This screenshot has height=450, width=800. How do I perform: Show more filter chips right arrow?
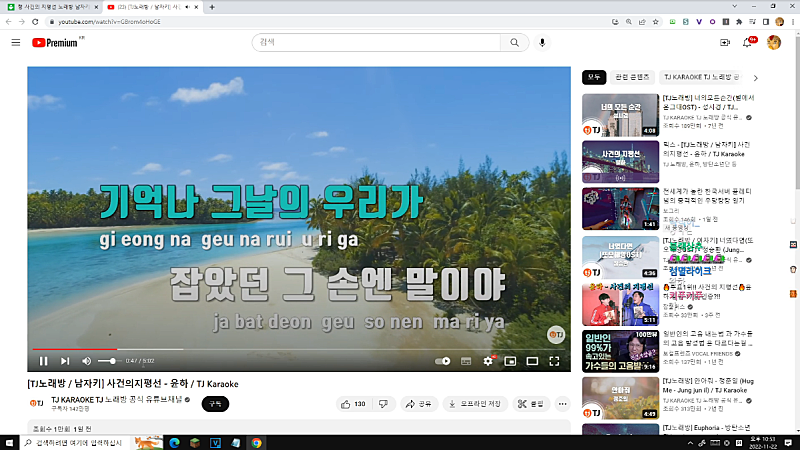click(x=756, y=78)
